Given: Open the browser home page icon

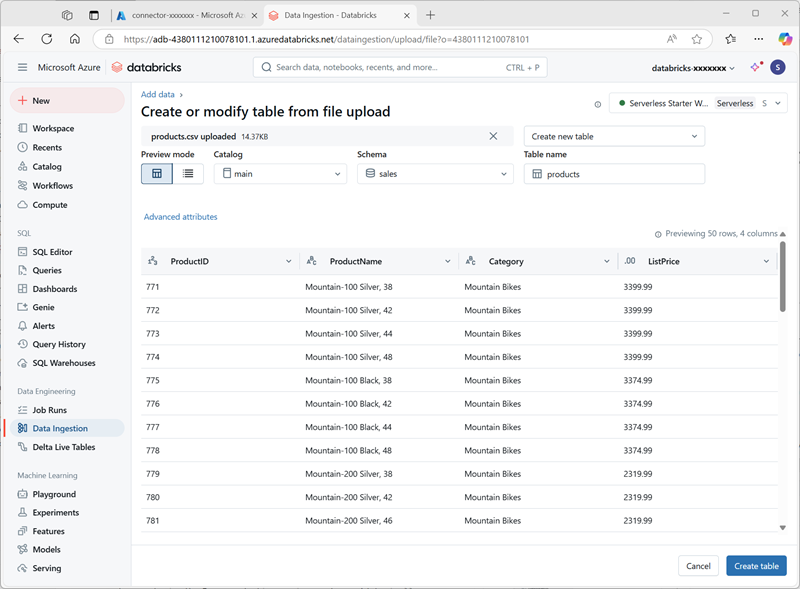Looking at the screenshot, I should (75, 39).
